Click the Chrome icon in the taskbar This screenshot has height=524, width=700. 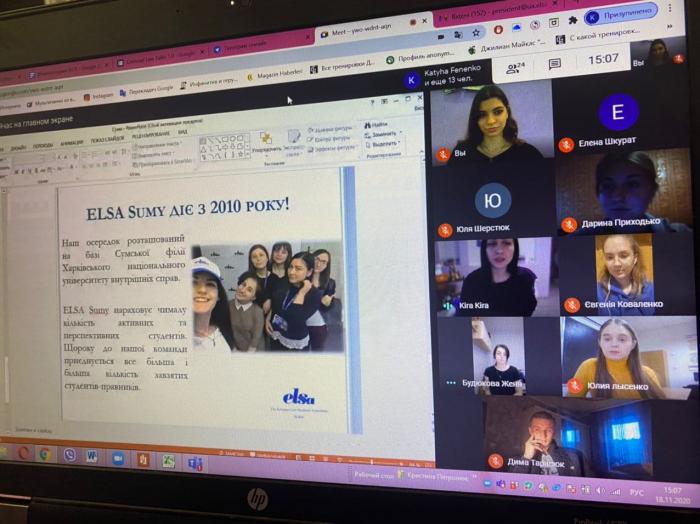[x=46, y=453]
